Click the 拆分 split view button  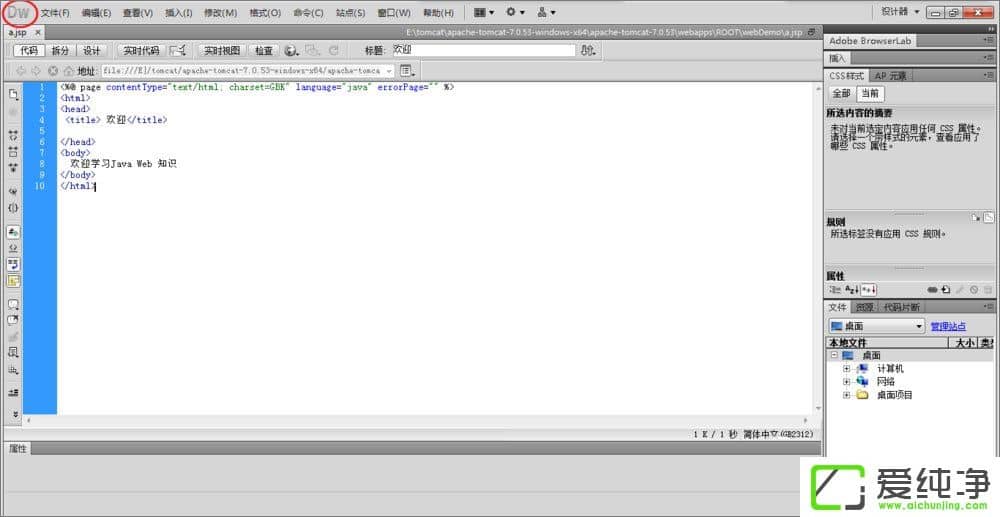click(61, 50)
